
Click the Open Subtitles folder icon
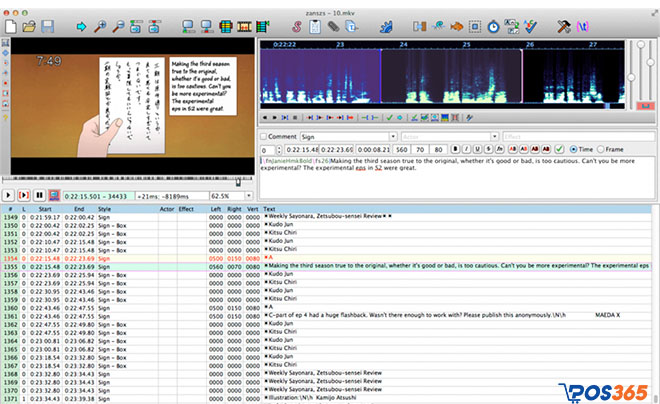[30, 24]
